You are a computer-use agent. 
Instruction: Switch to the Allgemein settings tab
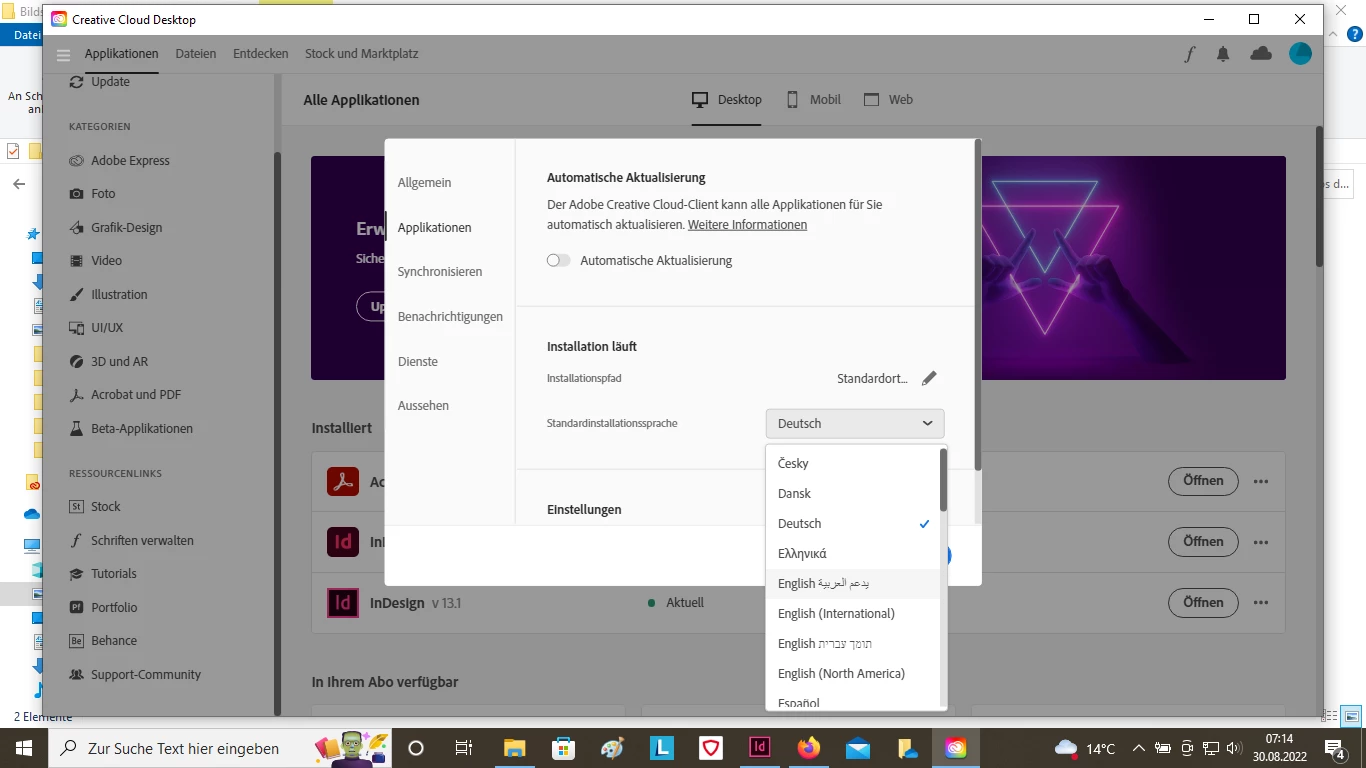click(424, 183)
